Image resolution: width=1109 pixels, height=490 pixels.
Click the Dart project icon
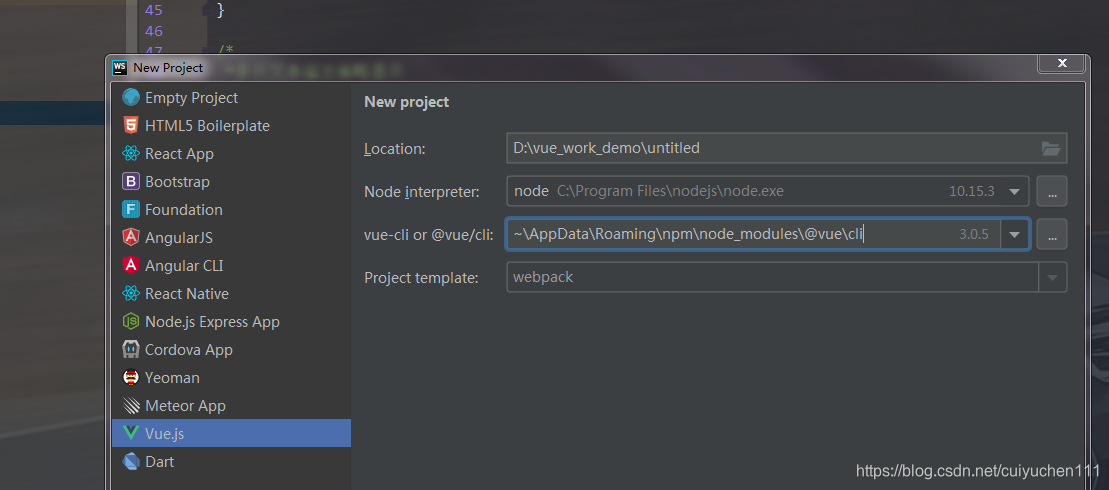point(131,462)
